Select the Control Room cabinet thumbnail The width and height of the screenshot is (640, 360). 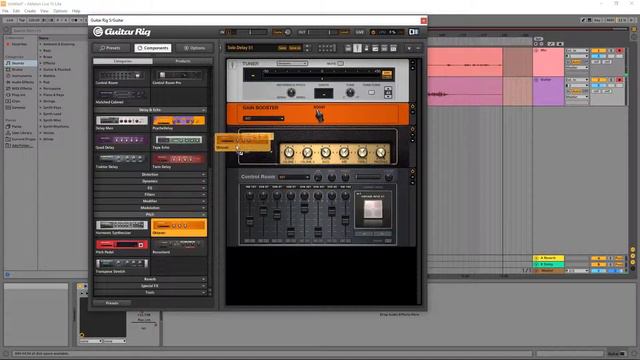(x=373, y=209)
